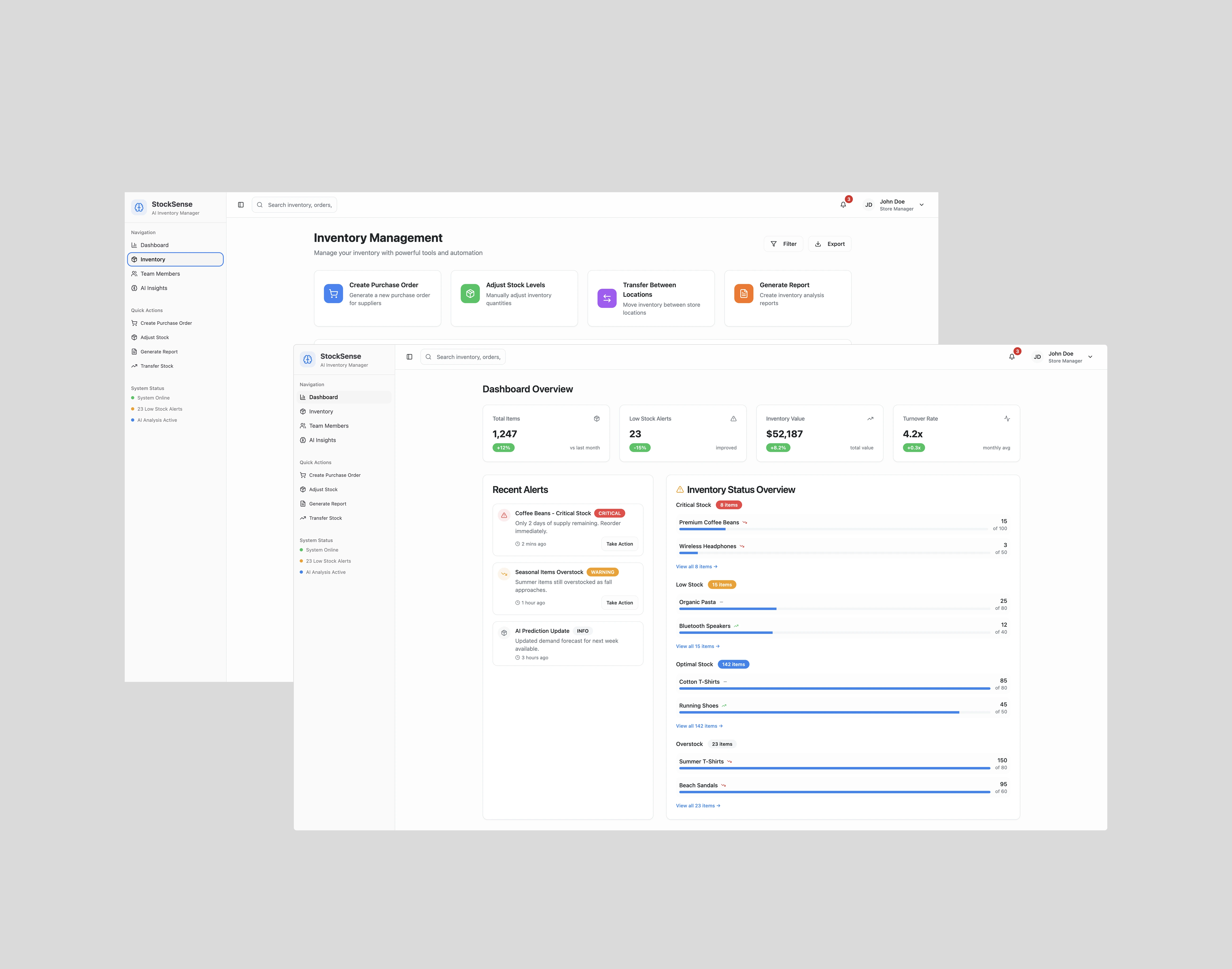Expand the John Doe menu in the Dashboard window
Image resolution: width=1232 pixels, height=969 pixels.
point(1090,357)
